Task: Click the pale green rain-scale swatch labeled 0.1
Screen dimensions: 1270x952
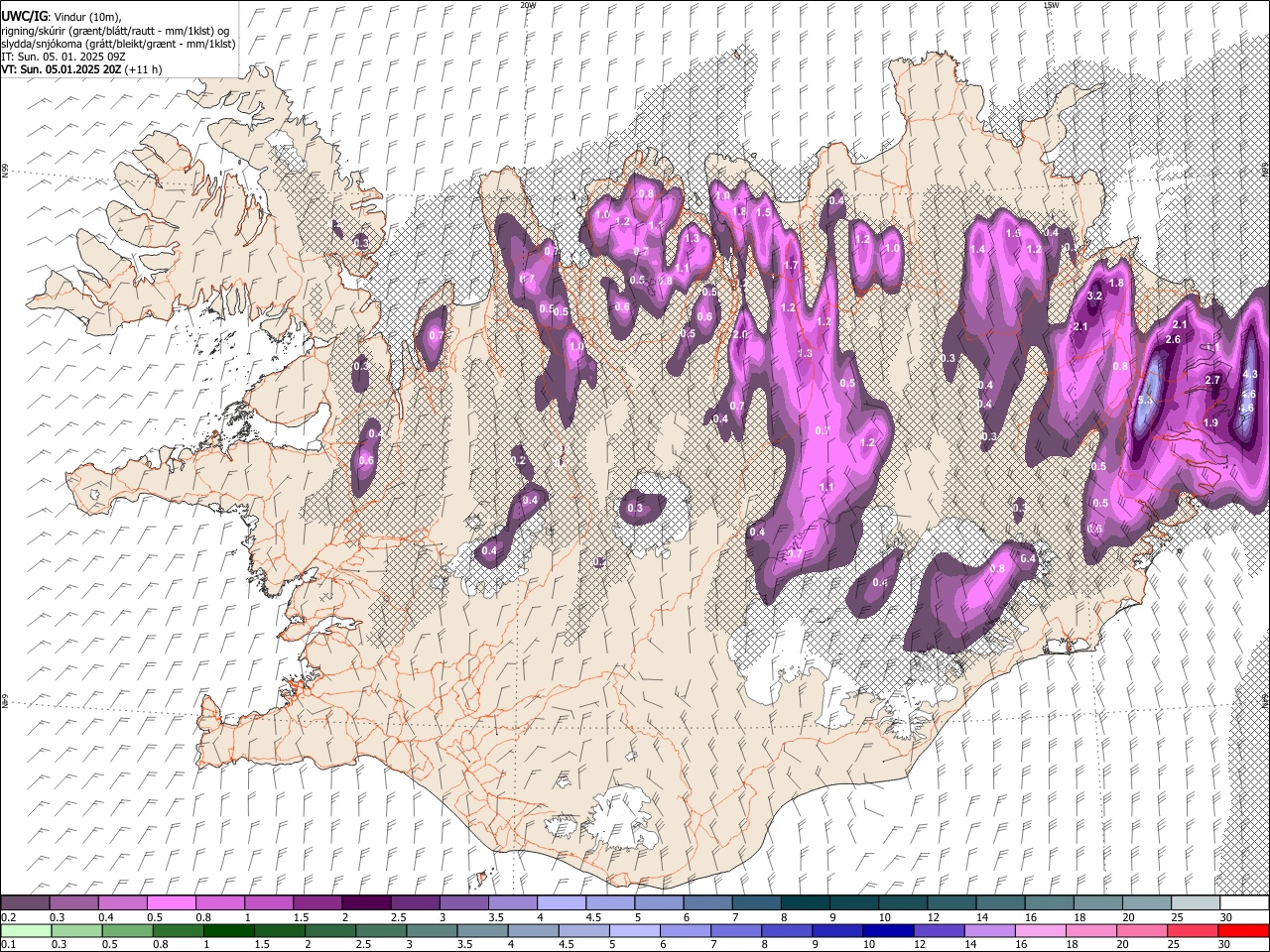Action: (27, 930)
